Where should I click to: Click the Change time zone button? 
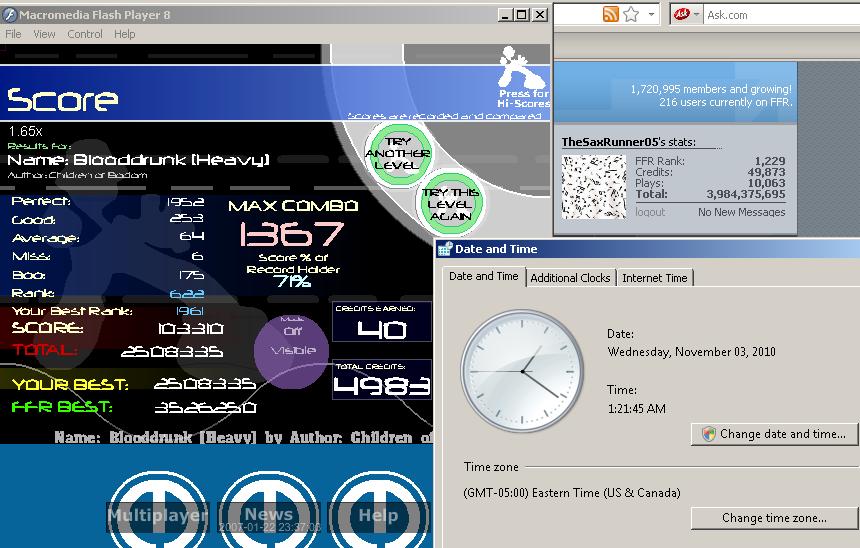[x=774, y=518]
